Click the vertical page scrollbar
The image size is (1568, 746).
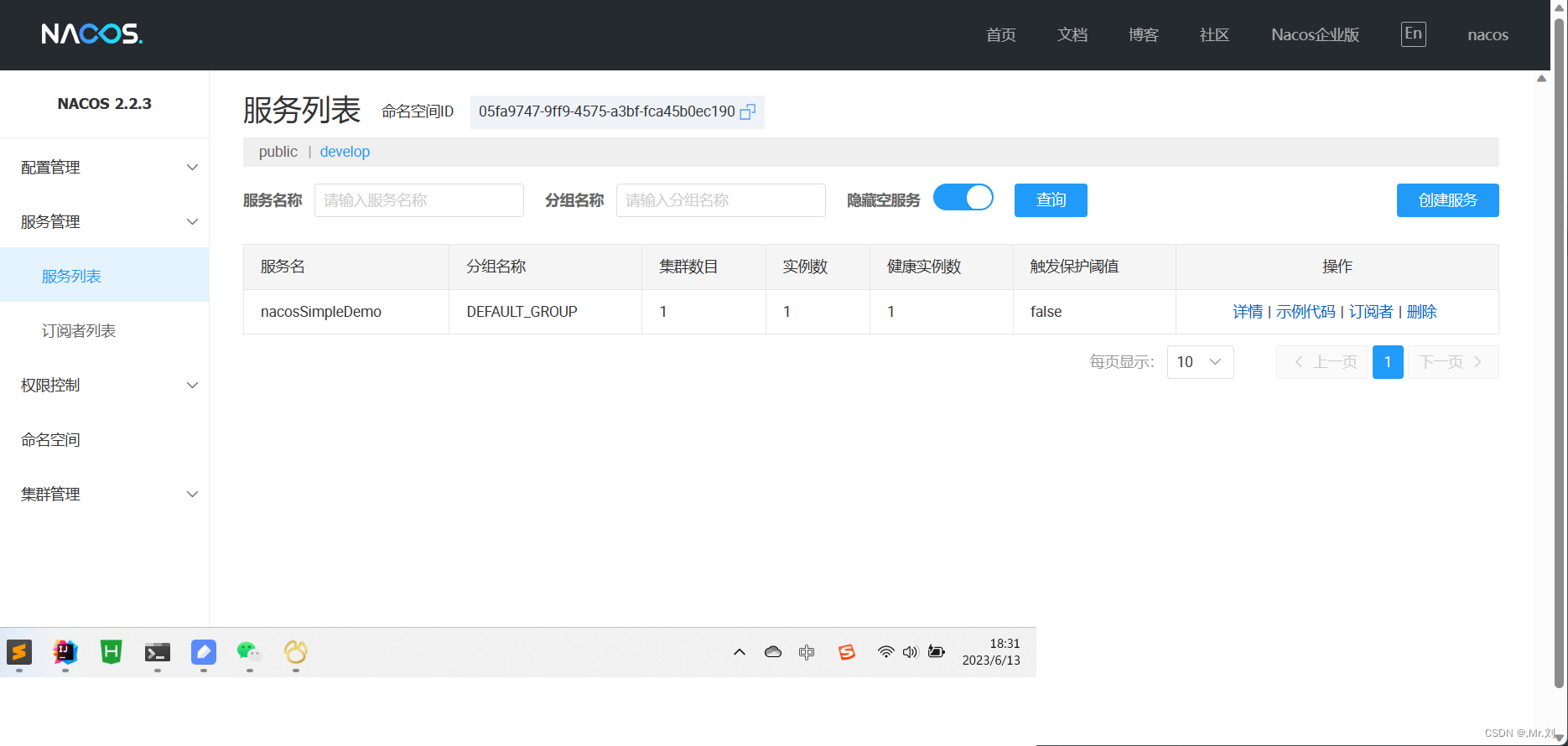(1559, 352)
